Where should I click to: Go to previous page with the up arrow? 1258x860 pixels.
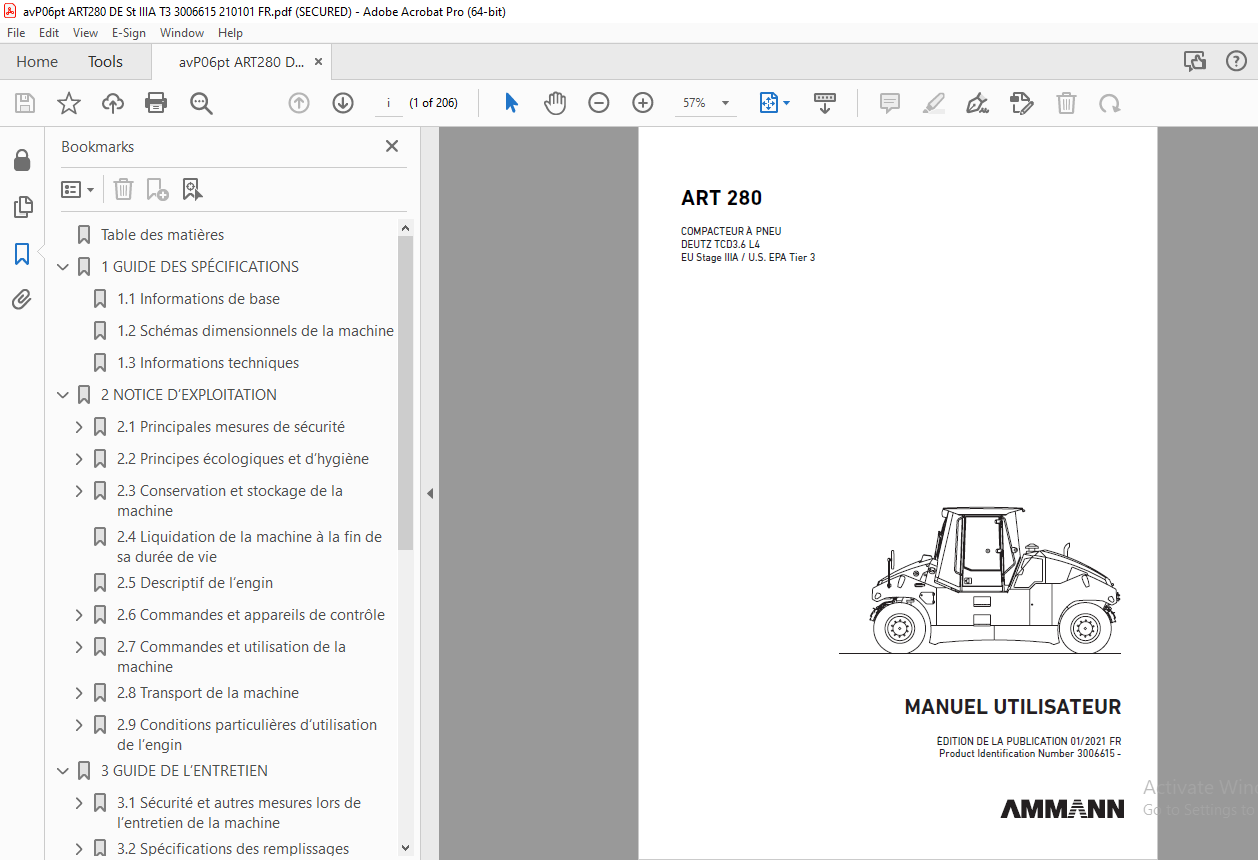coord(299,103)
